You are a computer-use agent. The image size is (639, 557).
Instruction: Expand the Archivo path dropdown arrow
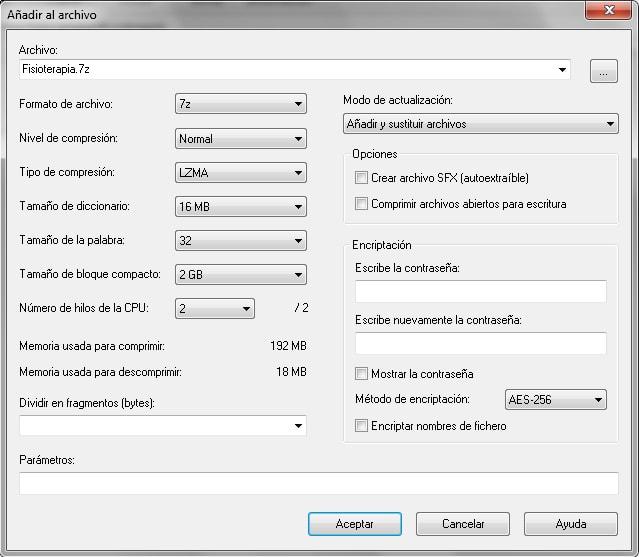pyautogui.click(x=562, y=70)
